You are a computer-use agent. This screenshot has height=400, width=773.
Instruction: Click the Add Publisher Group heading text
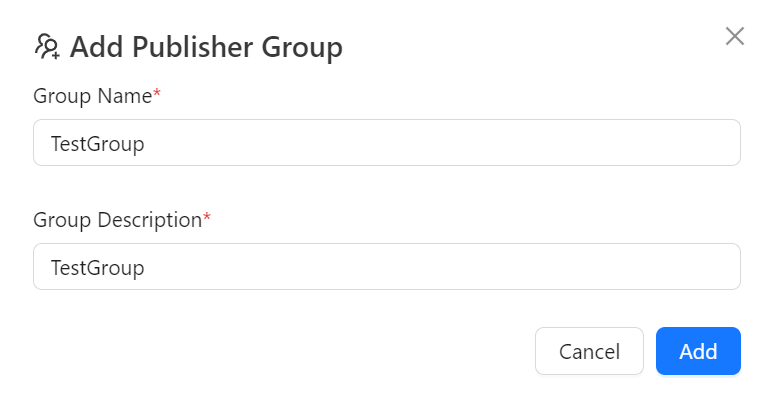(x=206, y=46)
